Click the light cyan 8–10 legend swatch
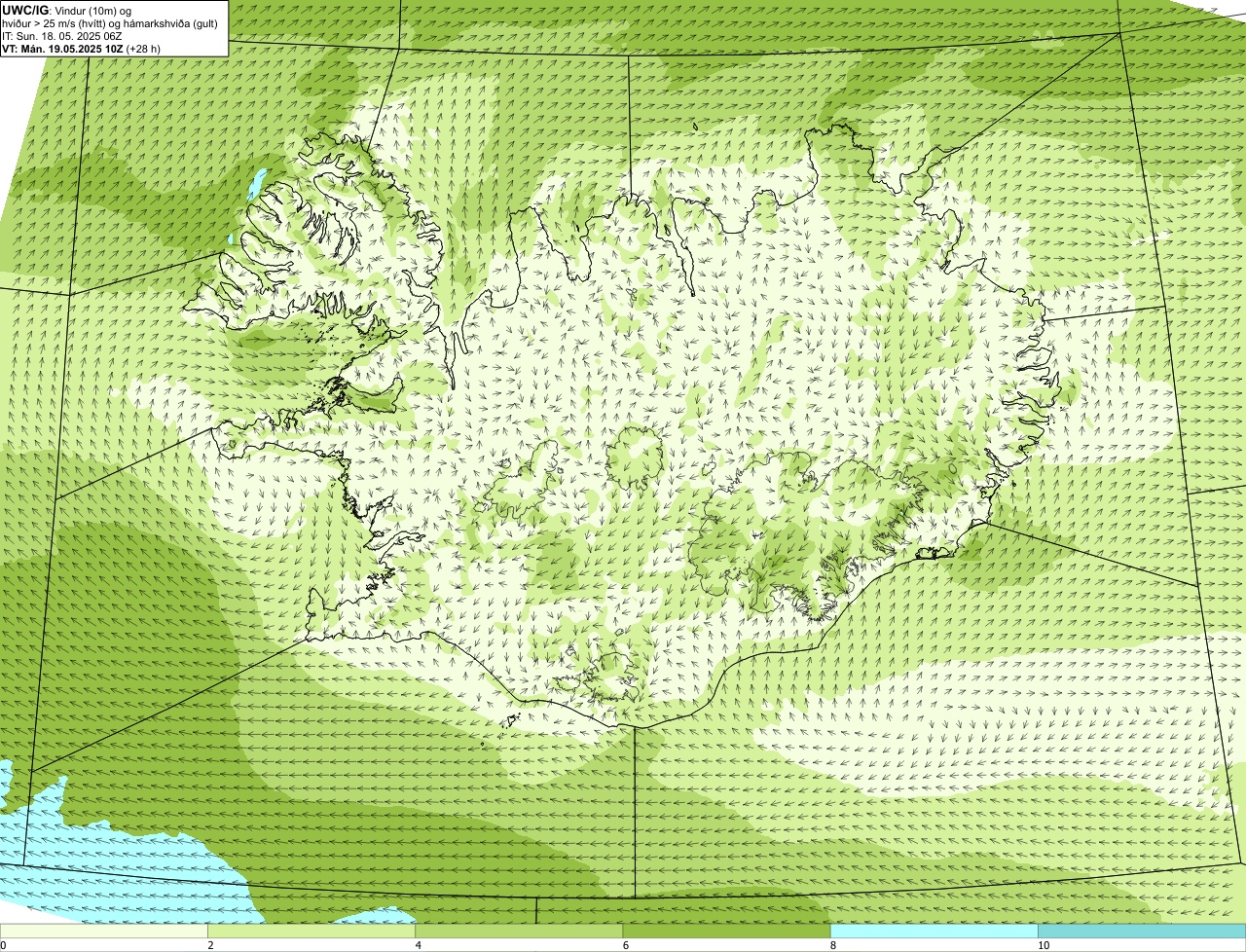The image size is (1246, 952). (x=934, y=931)
